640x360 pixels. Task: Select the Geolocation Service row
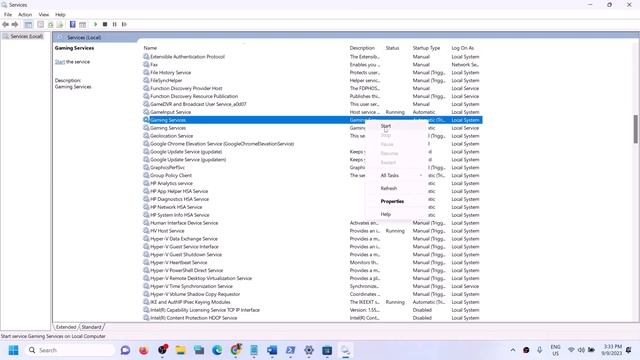(x=312, y=136)
